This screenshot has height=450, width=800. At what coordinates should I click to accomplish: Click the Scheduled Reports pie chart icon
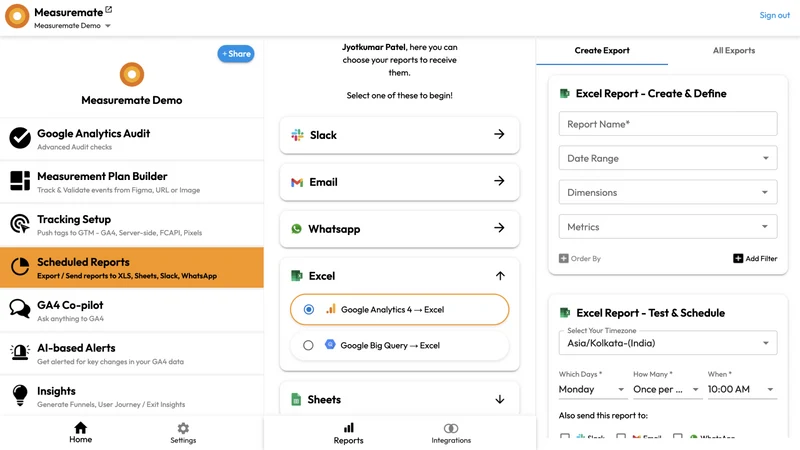pyautogui.click(x=20, y=266)
